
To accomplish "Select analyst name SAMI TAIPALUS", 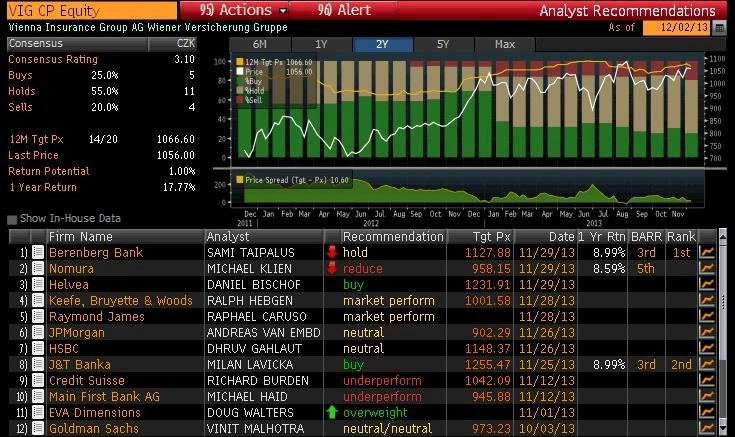I will (251, 253).
